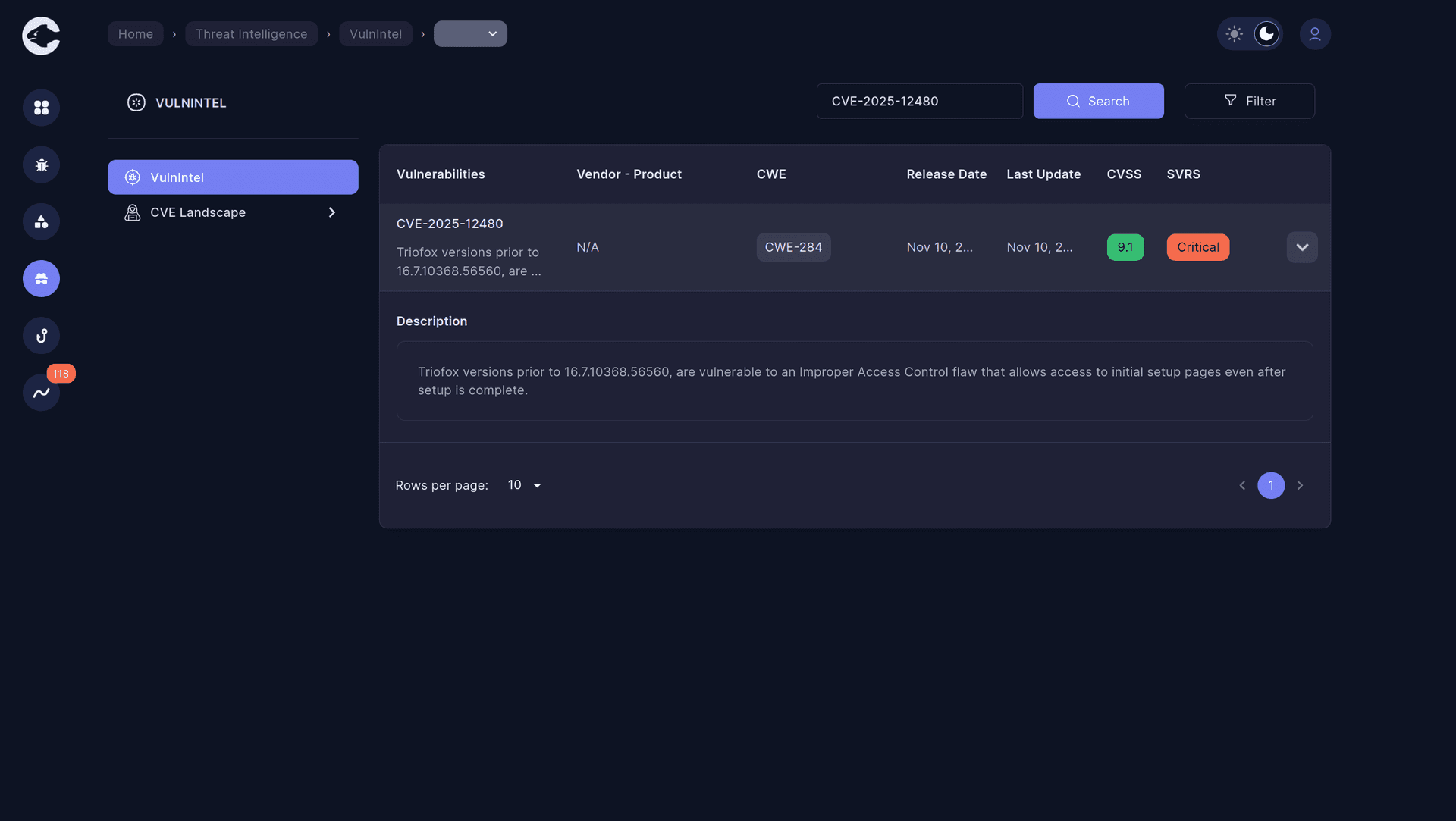Image resolution: width=1456 pixels, height=821 pixels.
Task: Expand the CVE Landscape section
Action: (331, 212)
